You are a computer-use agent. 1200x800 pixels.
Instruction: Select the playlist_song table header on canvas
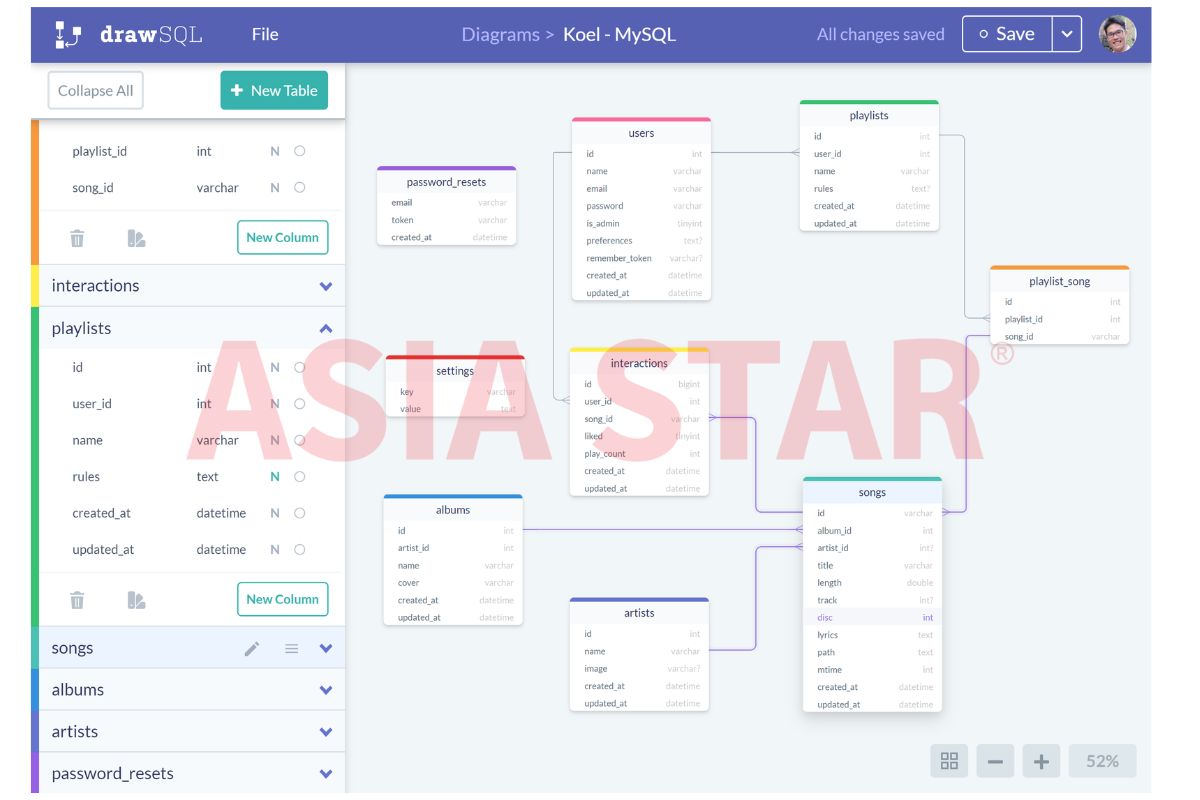1059,282
